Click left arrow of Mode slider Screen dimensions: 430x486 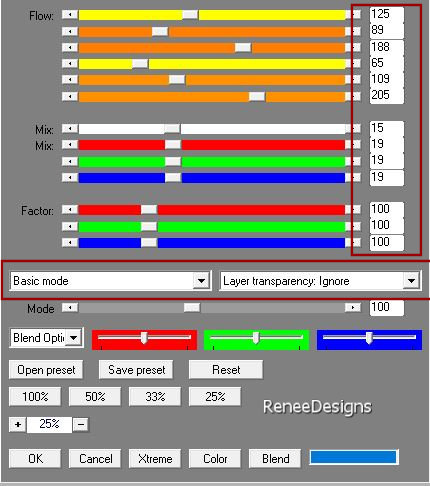click(70, 307)
